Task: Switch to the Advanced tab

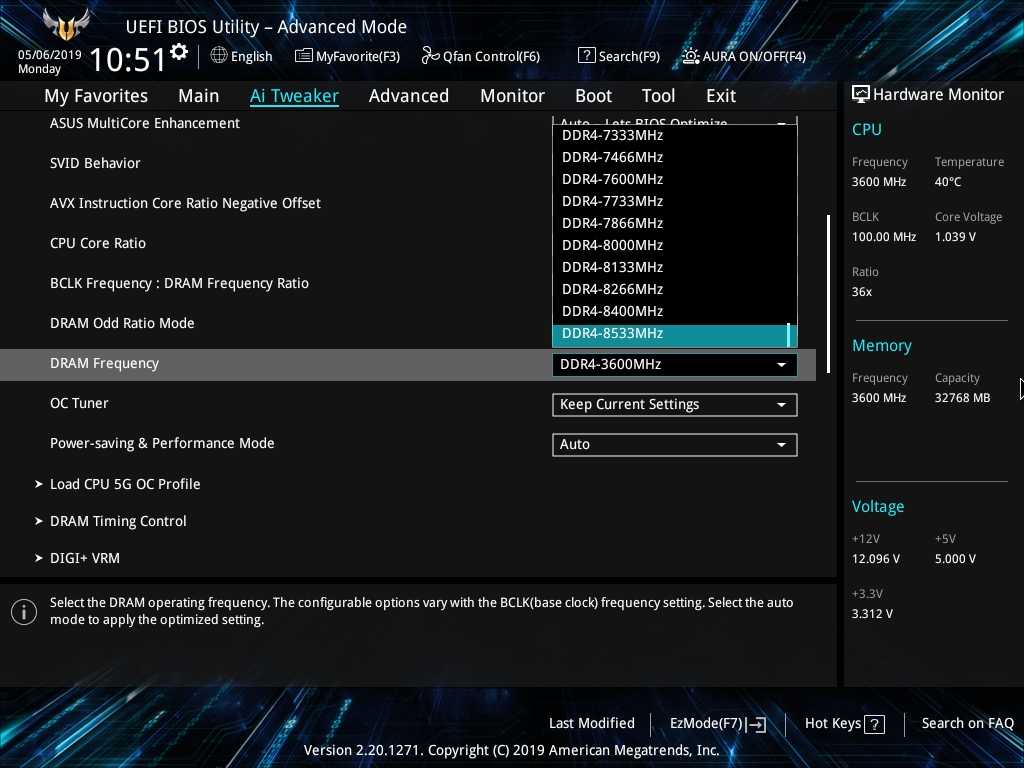Action: [x=408, y=96]
